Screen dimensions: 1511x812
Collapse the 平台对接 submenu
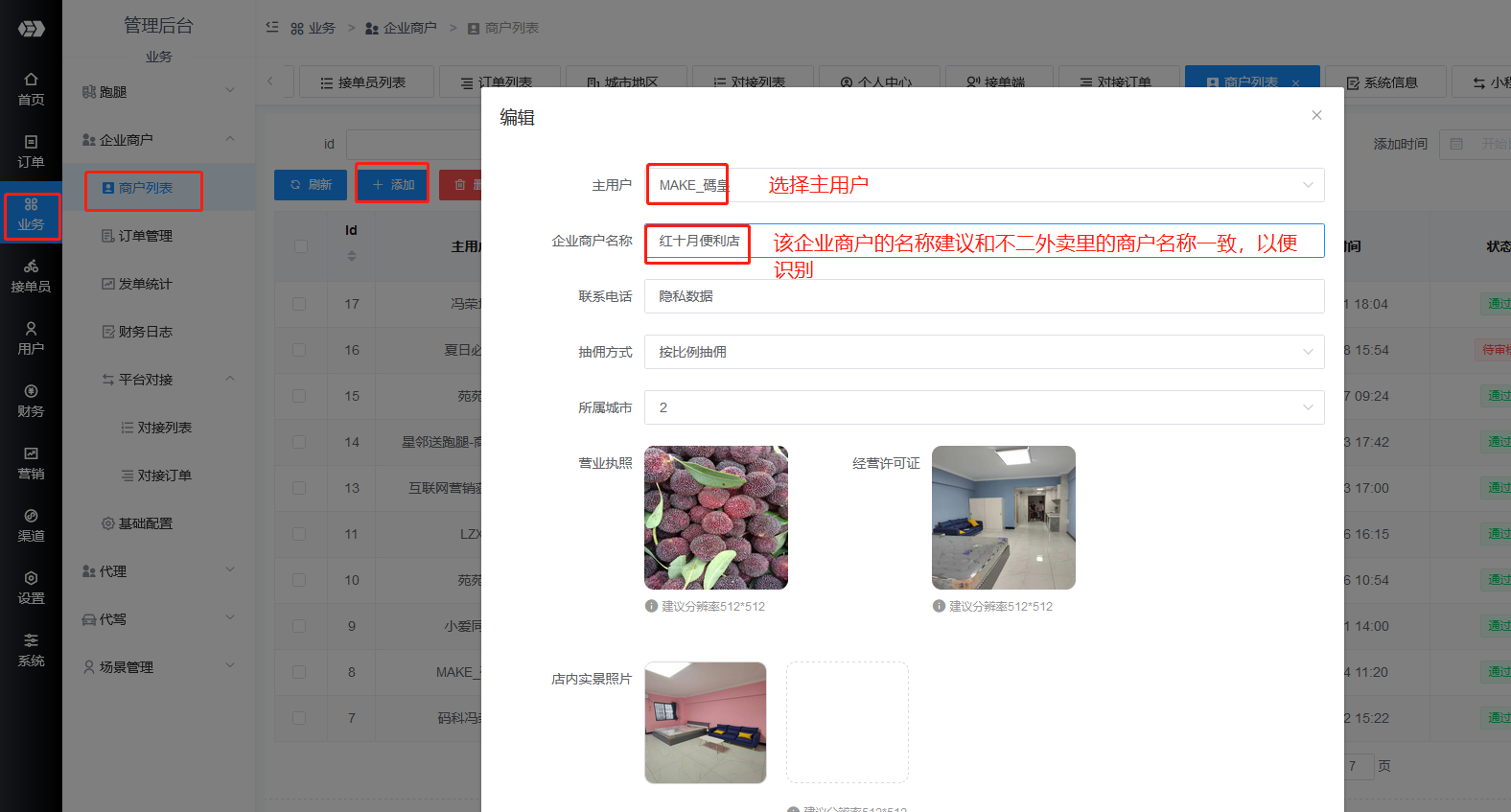[159, 380]
